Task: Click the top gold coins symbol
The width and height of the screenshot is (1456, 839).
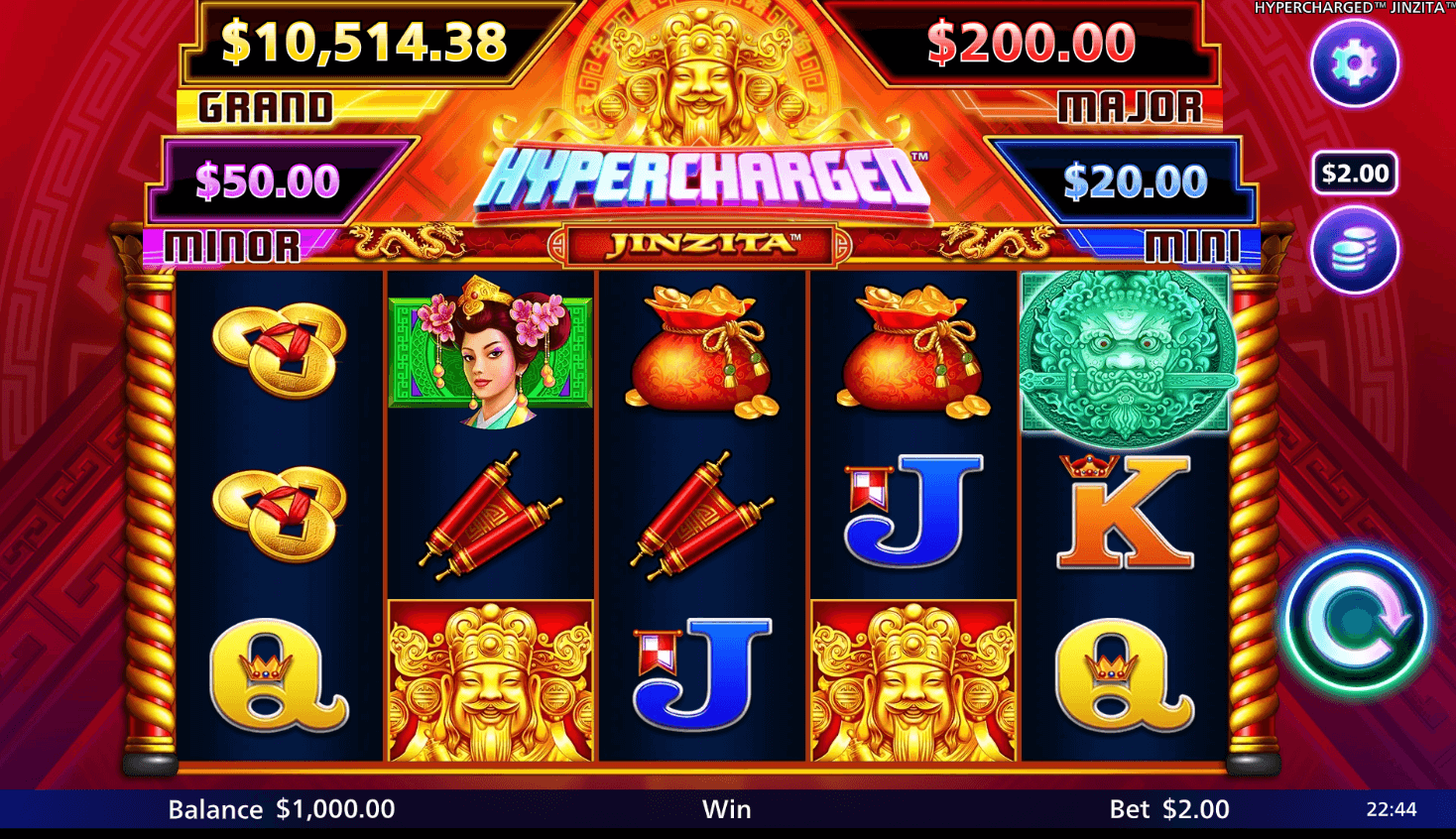Action: tap(279, 350)
